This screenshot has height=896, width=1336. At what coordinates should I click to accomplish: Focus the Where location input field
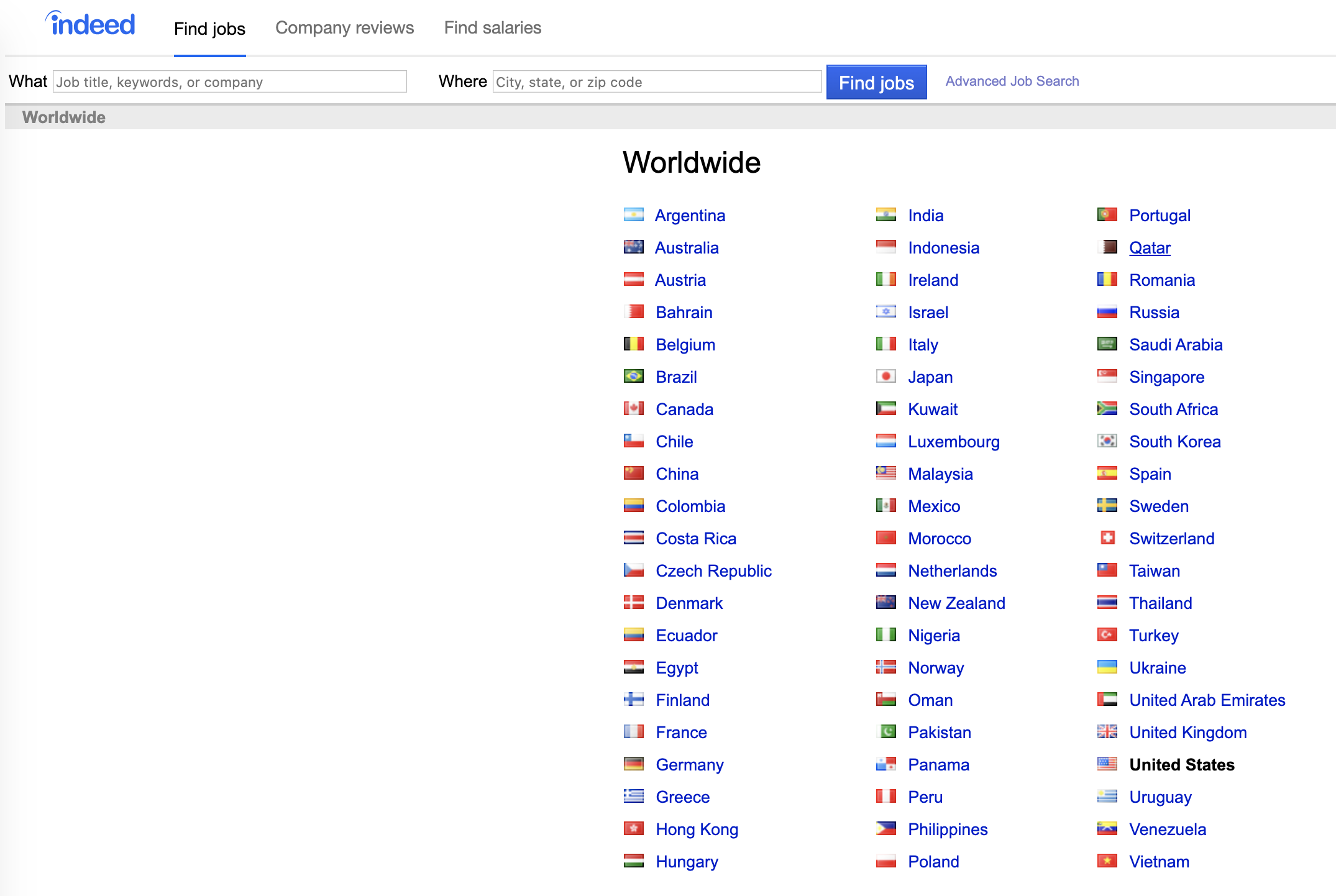tap(657, 82)
